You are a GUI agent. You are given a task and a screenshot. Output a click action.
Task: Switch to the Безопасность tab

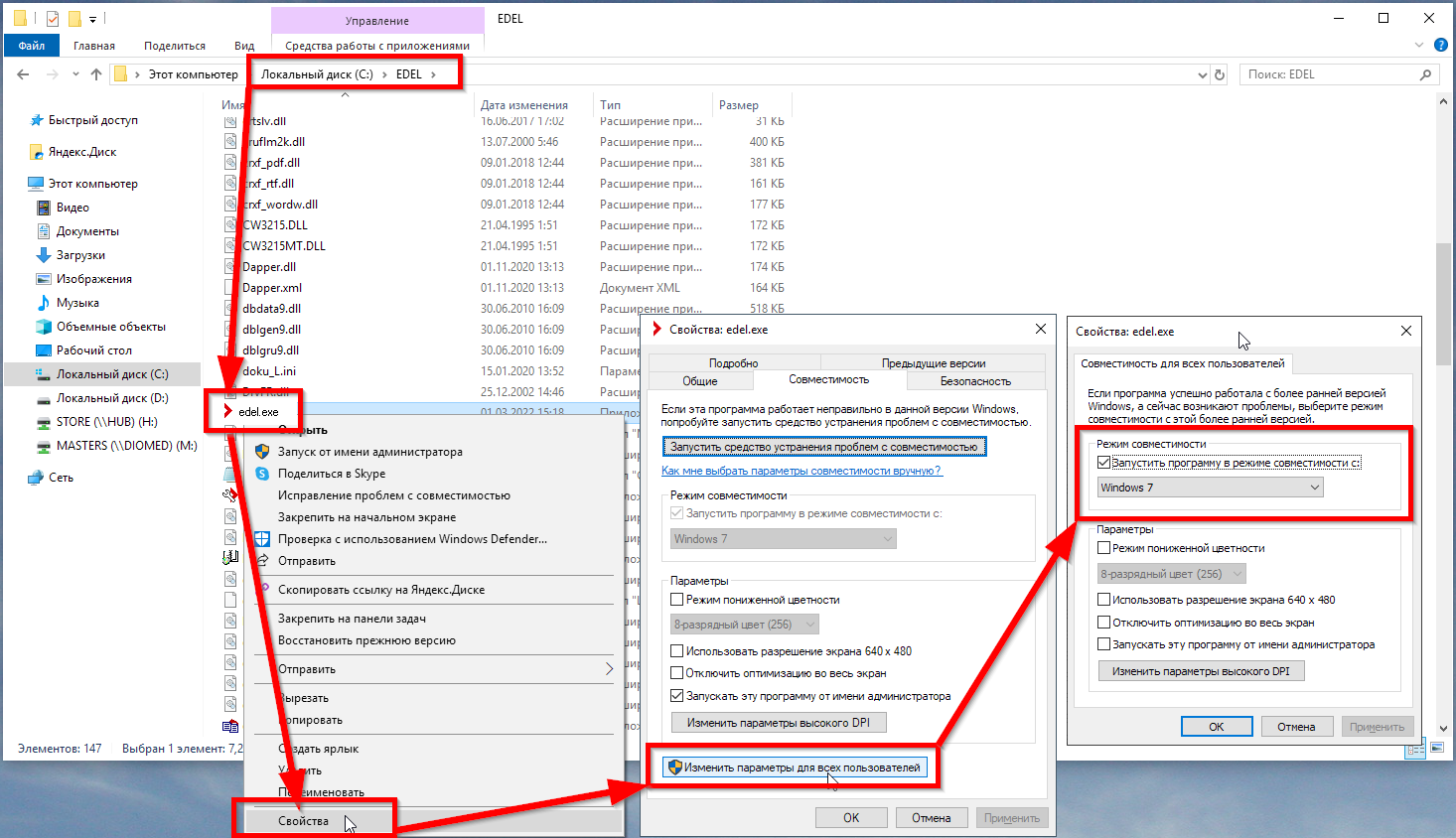pyautogui.click(x=974, y=381)
